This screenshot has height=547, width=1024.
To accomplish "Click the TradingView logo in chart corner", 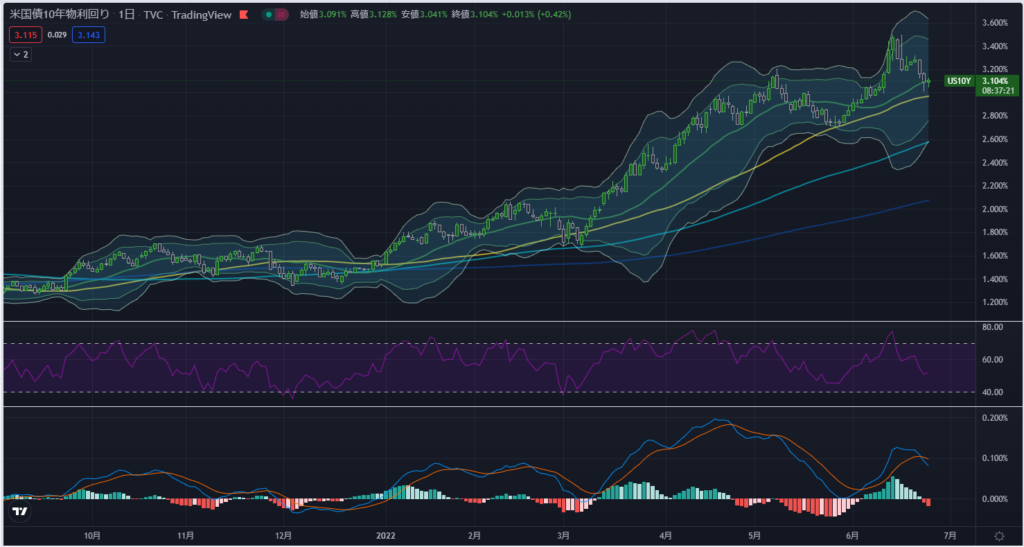I will [19, 511].
